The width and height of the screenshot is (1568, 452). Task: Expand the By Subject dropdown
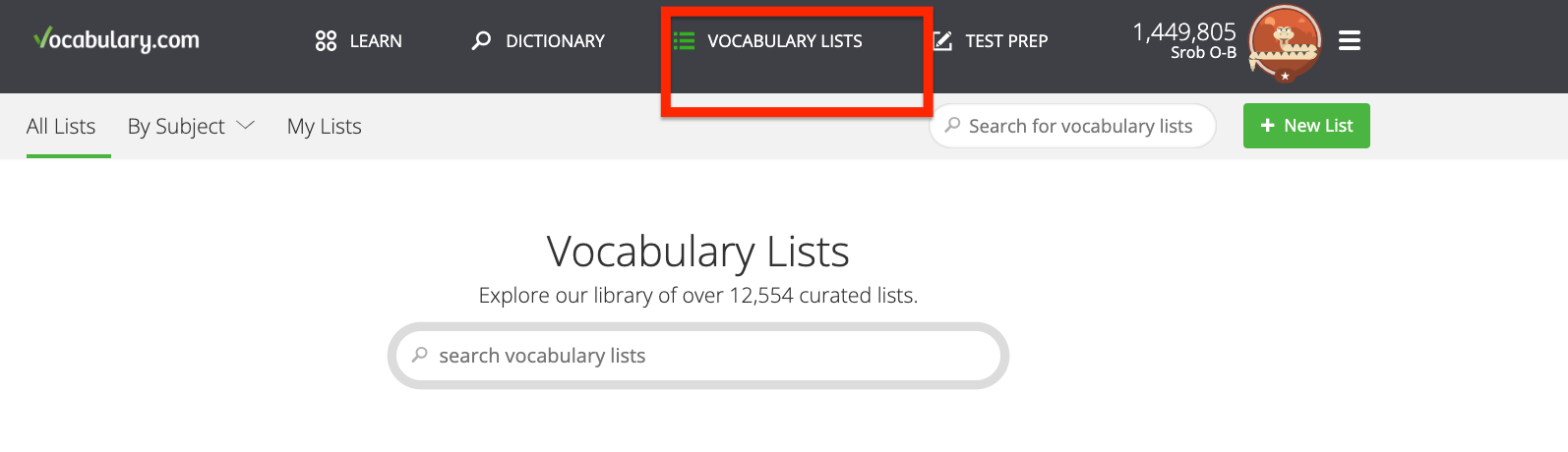[x=176, y=126]
